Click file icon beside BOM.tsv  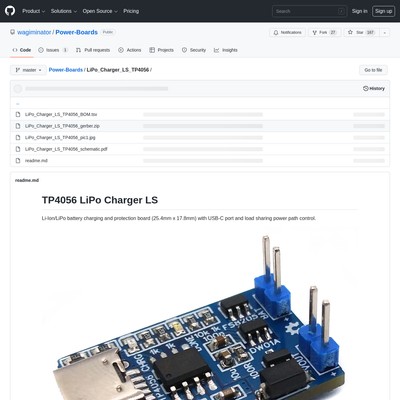pos(18,114)
